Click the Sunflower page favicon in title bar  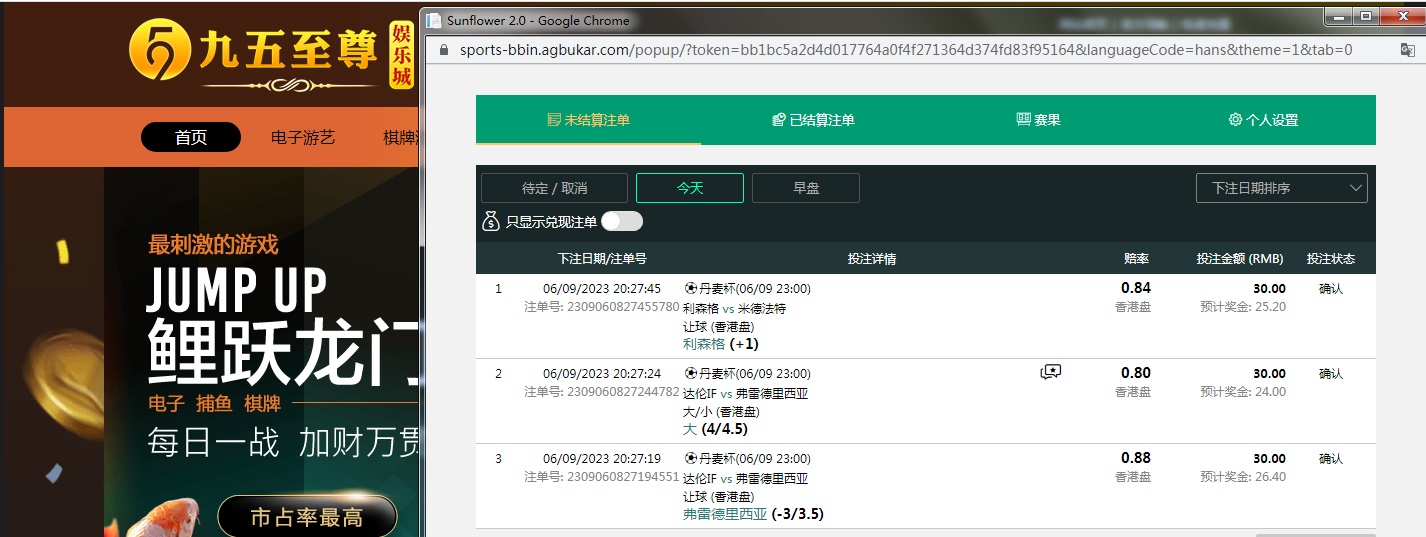pos(434,20)
